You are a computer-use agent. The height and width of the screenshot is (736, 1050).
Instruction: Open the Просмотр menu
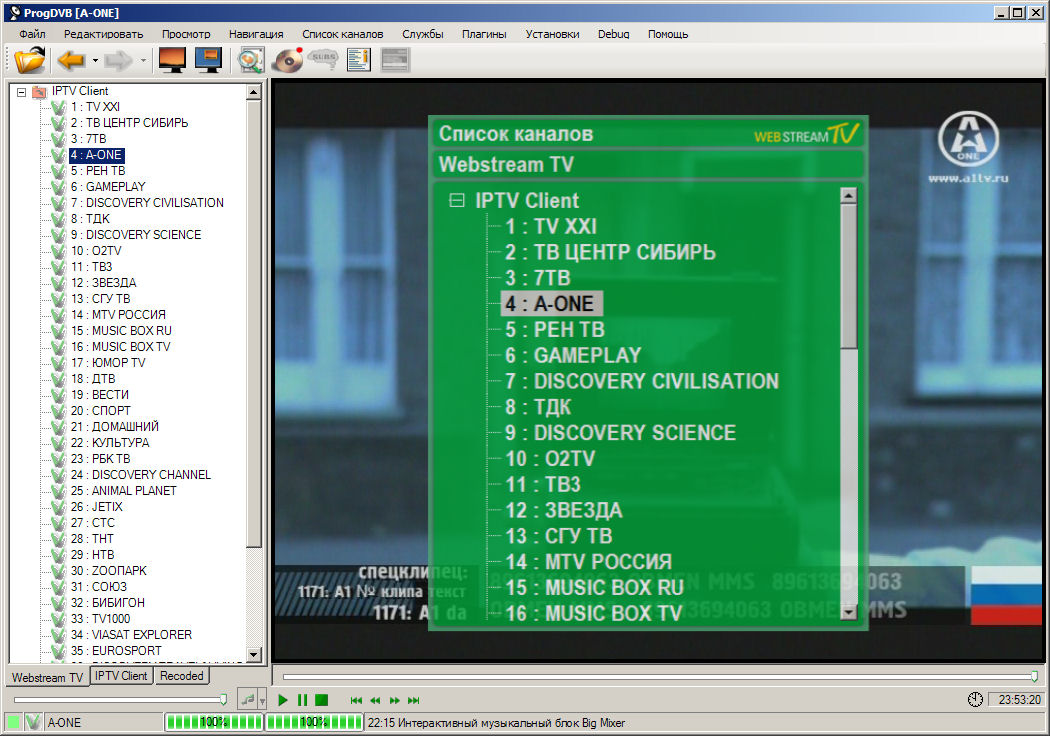point(185,34)
